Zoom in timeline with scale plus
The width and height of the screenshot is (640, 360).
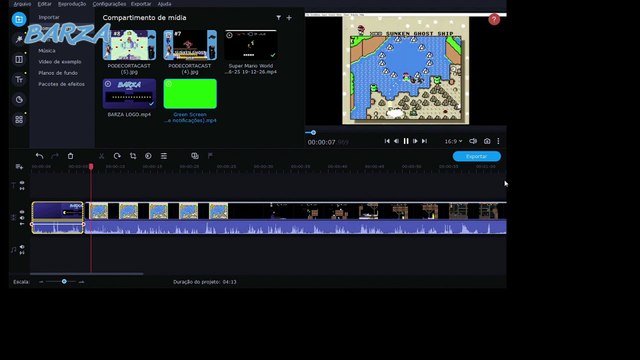click(x=81, y=282)
